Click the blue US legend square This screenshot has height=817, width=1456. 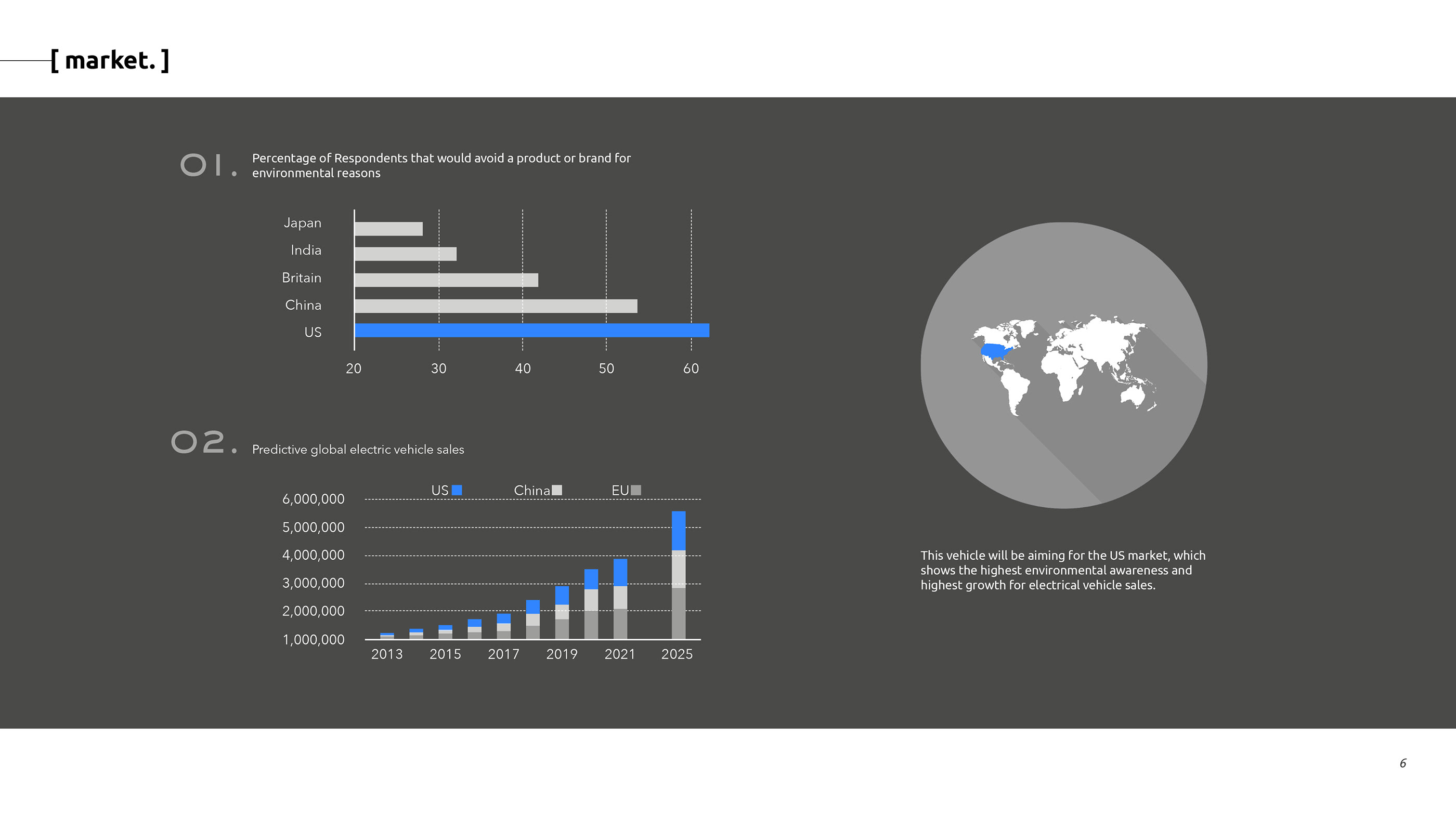coord(457,490)
